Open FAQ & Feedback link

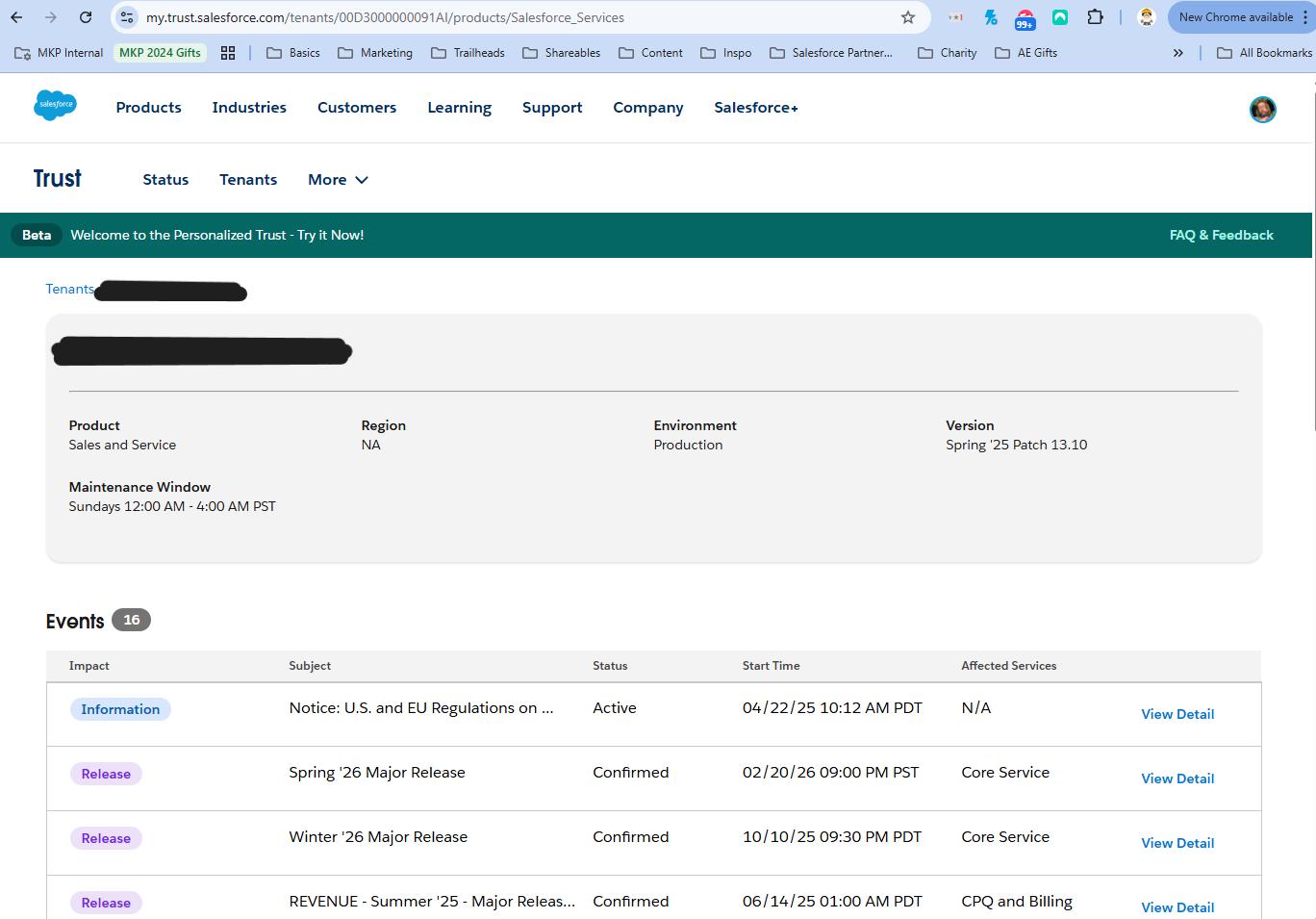1221,235
